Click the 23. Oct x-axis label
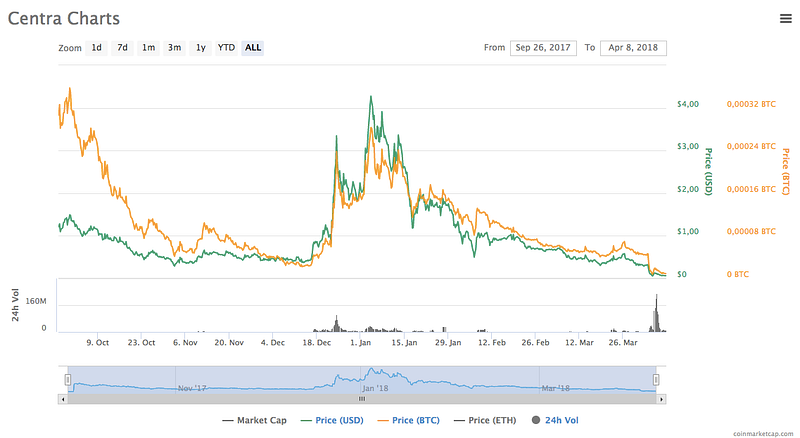 141,343
